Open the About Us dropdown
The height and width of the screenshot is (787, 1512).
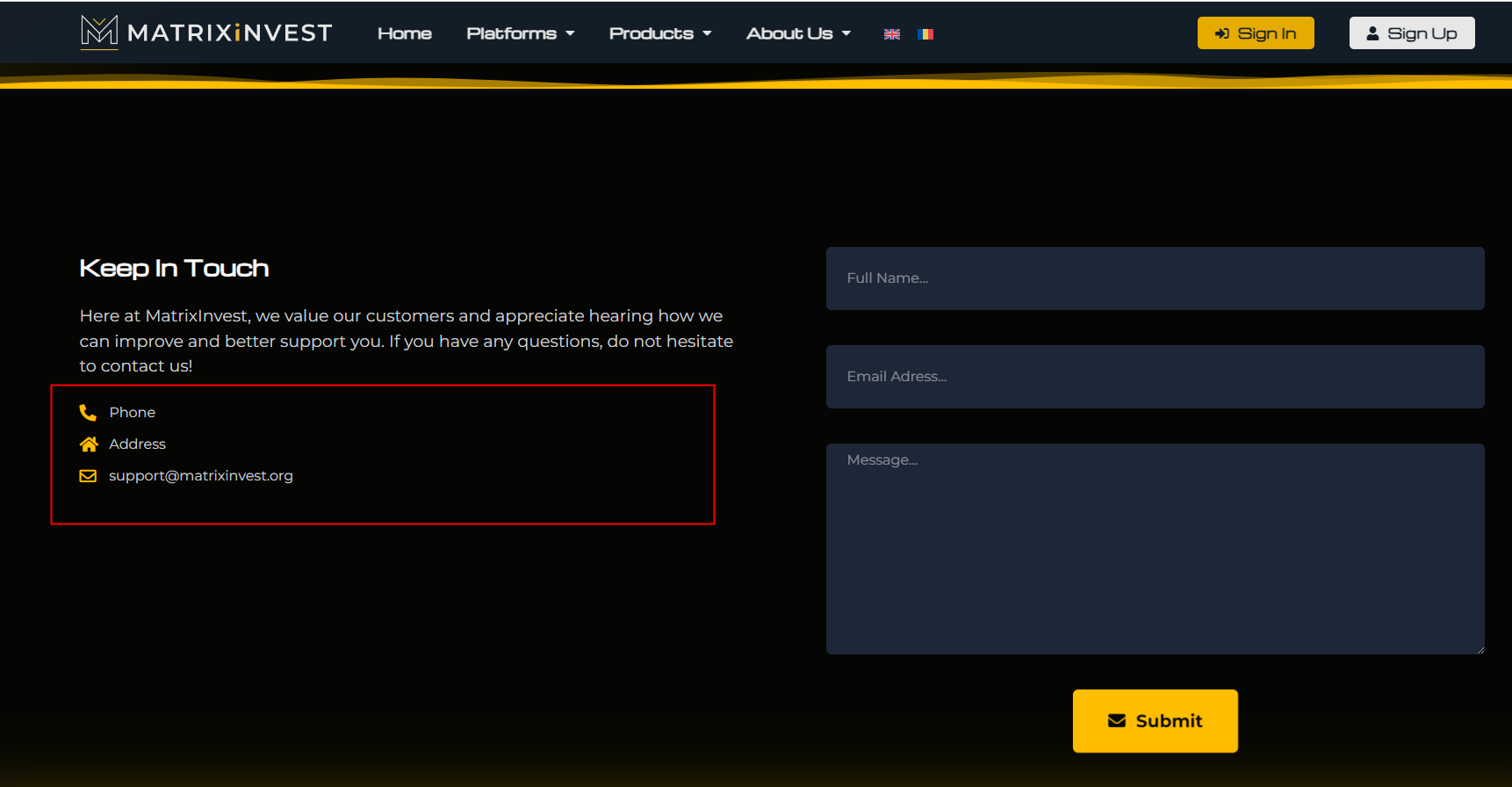[797, 33]
